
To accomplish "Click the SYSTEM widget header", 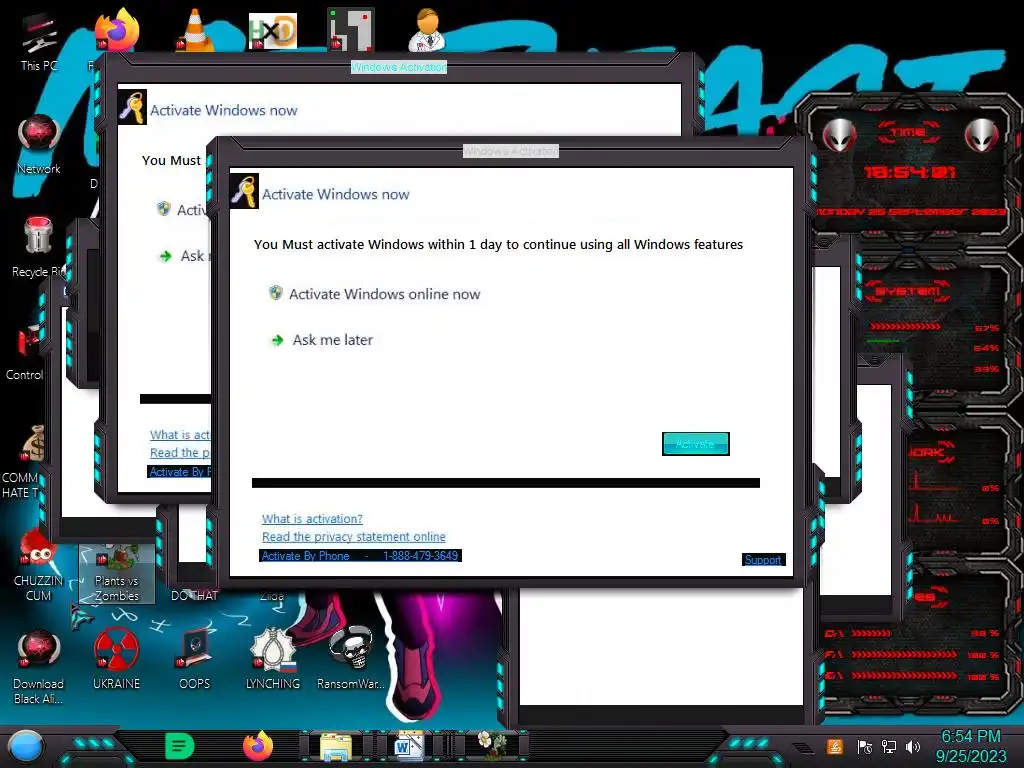I will coord(908,290).
